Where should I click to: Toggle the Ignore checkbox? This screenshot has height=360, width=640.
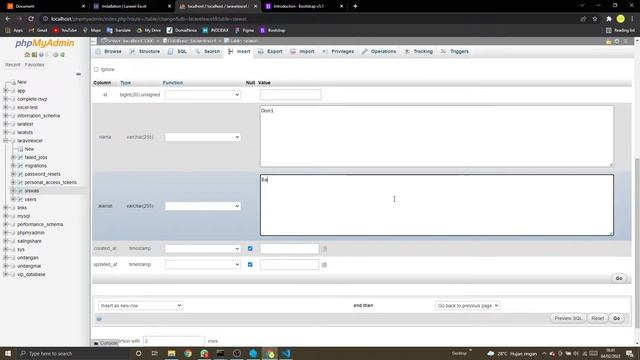pyautogui.click(x=96, y=69)
